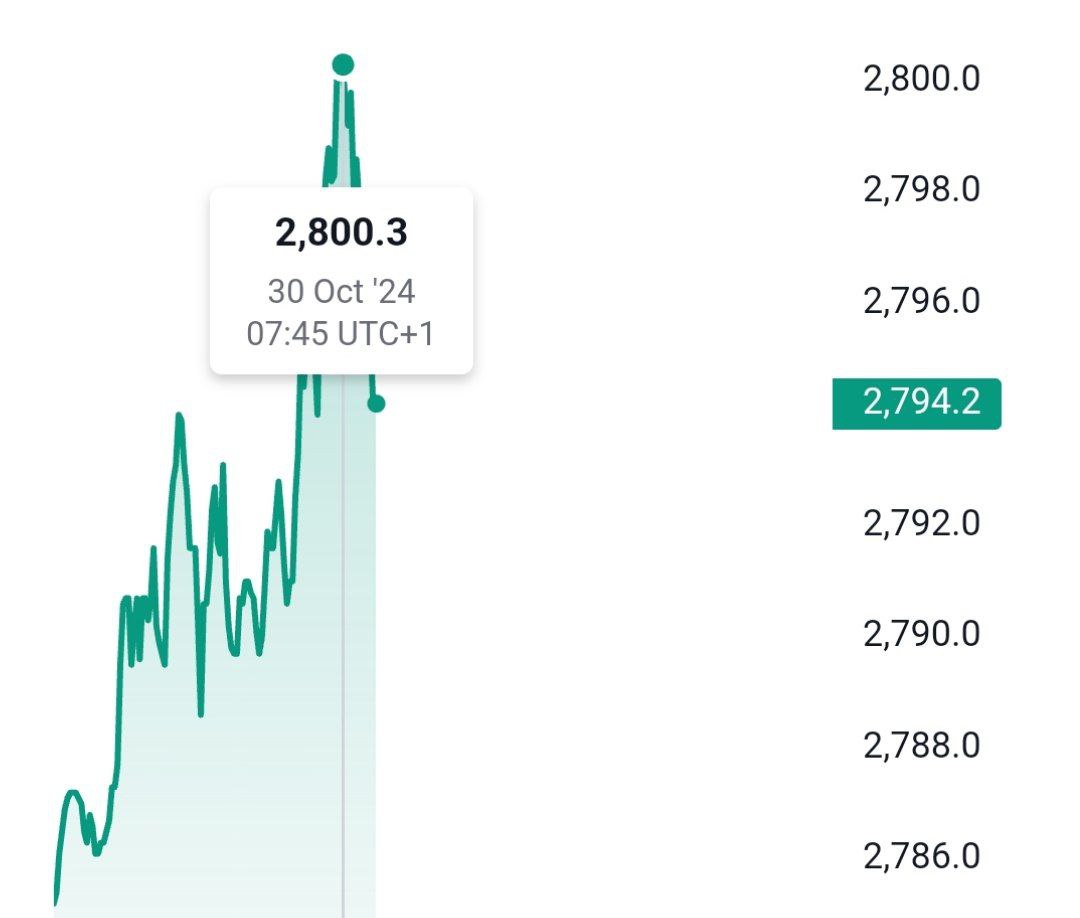Select the 2,792.0 price axis label
The width and height of the screenshot is (1080, 918).
coord(921,523)
